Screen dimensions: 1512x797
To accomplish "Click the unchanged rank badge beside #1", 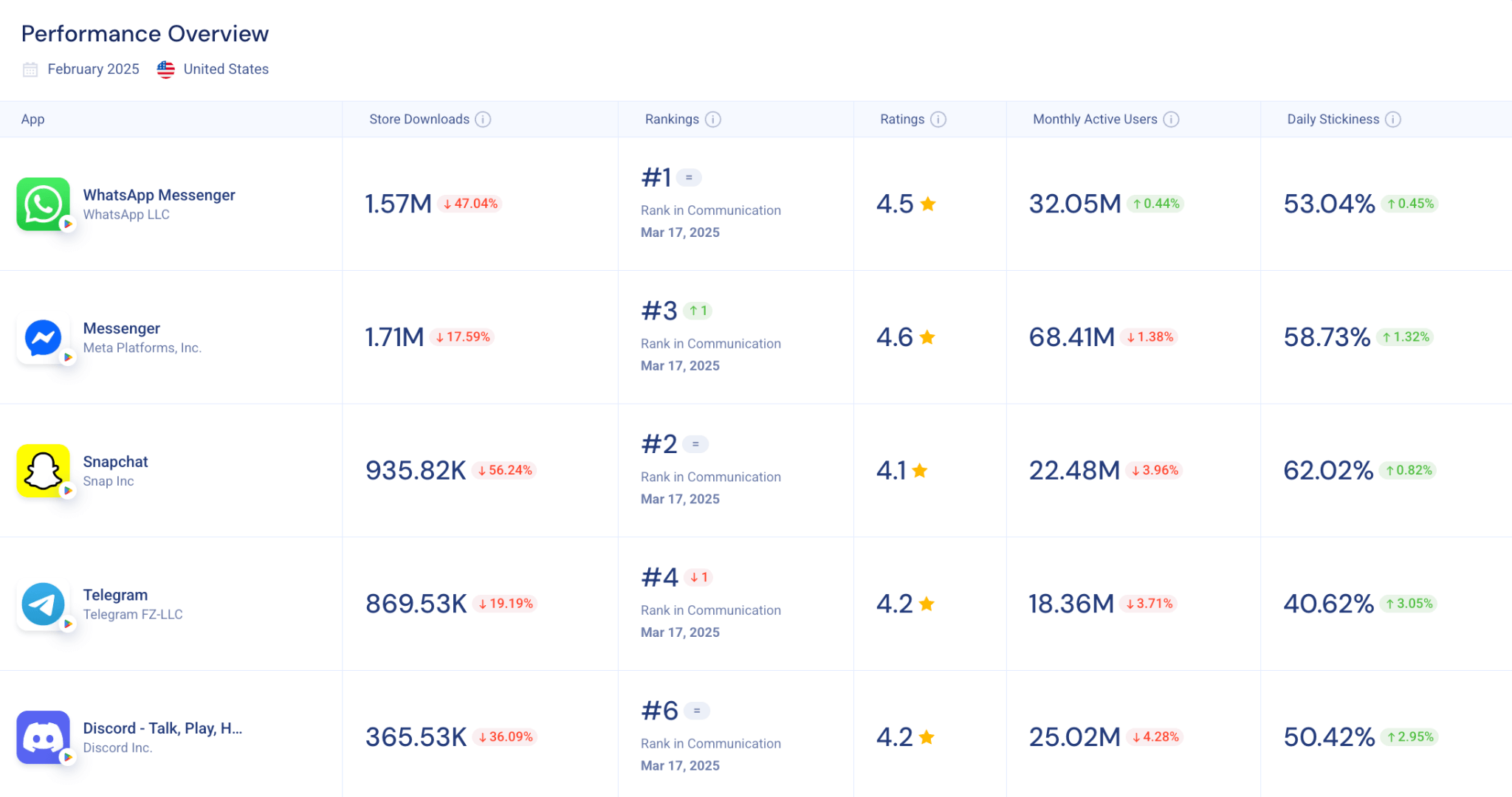I will tap(689, 178).
